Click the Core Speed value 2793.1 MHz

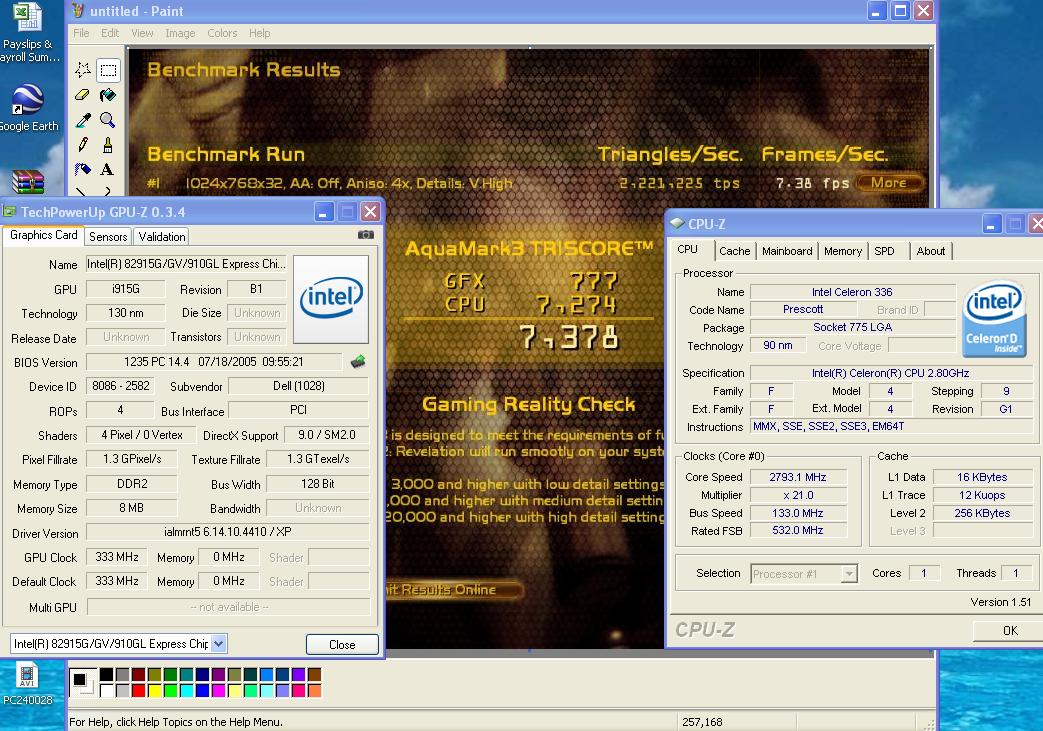[x=798, y=477]
